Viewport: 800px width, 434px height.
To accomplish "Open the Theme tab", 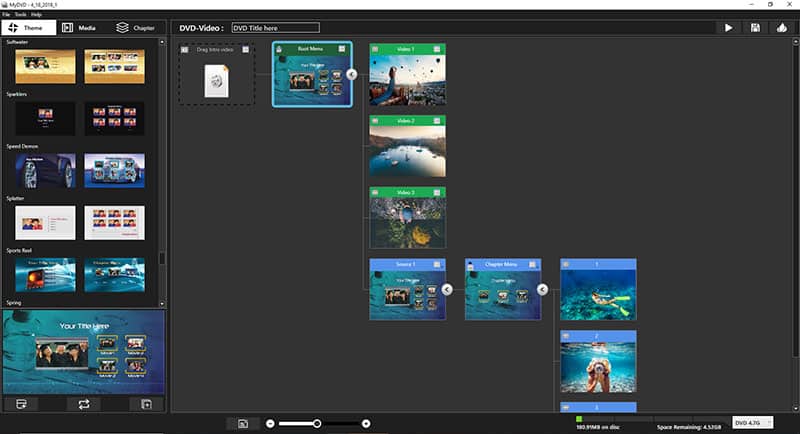I will coord(29,28).
